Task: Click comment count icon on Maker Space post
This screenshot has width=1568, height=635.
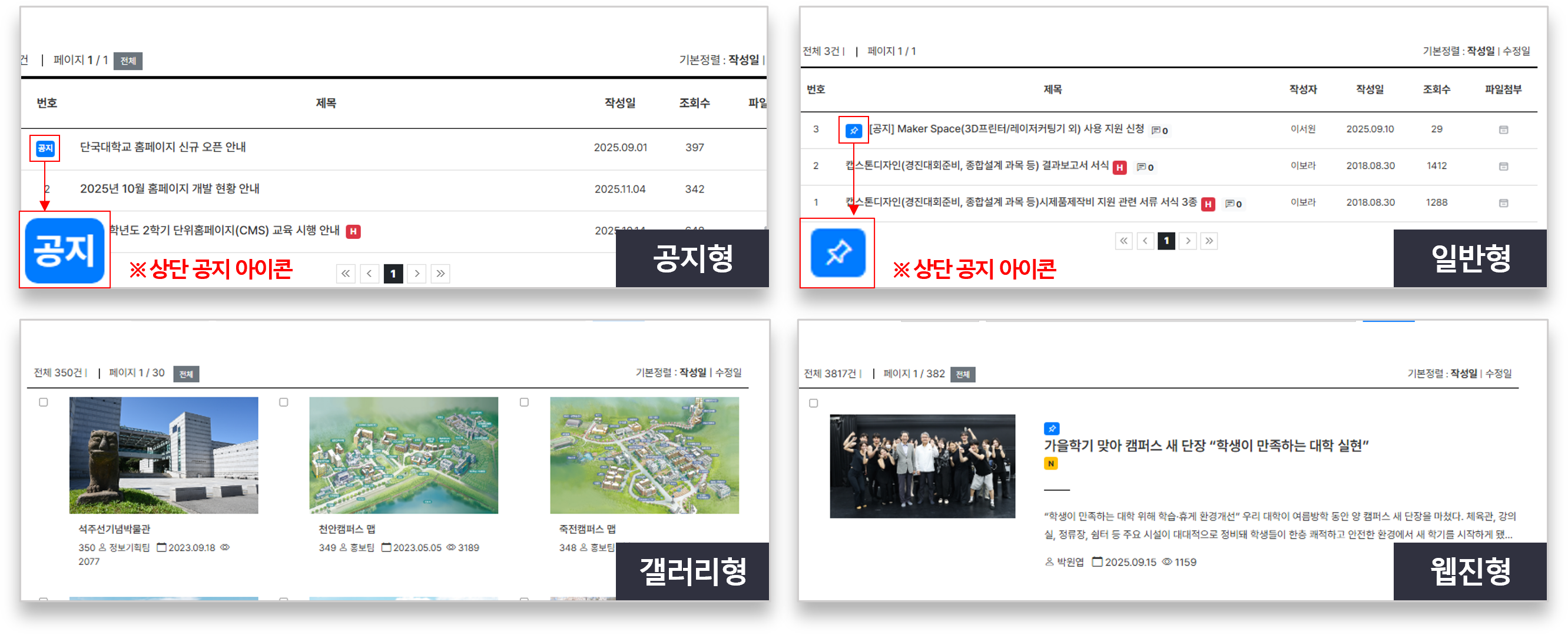Action: point(1159,130)
